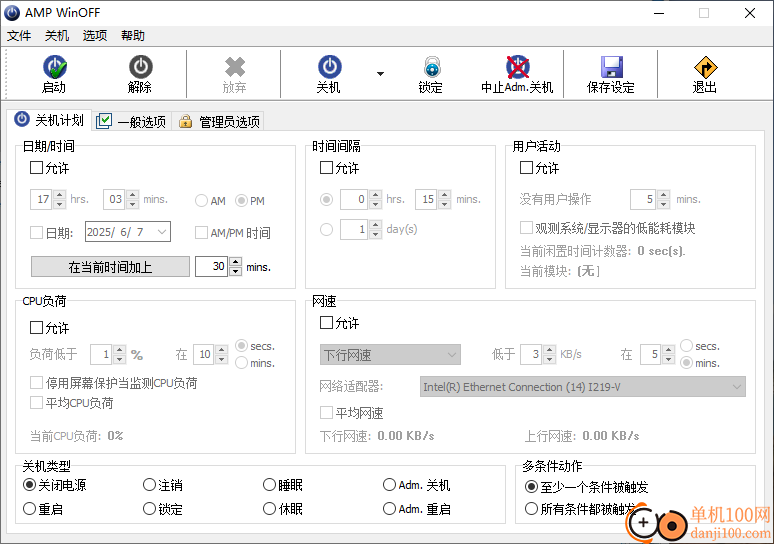Viewport: 774px width, 544px height.
Task: Toggle the AM/PM 时间 checkbox
Action: (201, 233)
